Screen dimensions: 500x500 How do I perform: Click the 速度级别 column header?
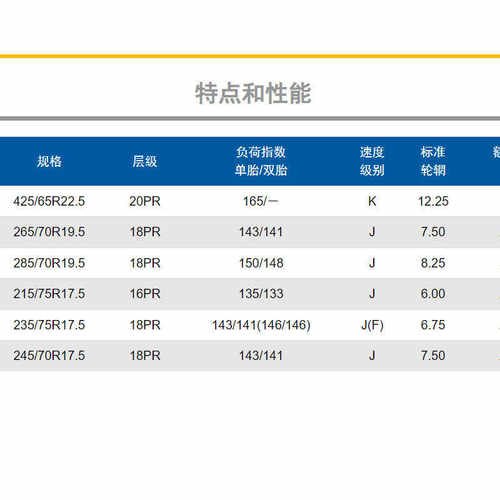[372, 161]
